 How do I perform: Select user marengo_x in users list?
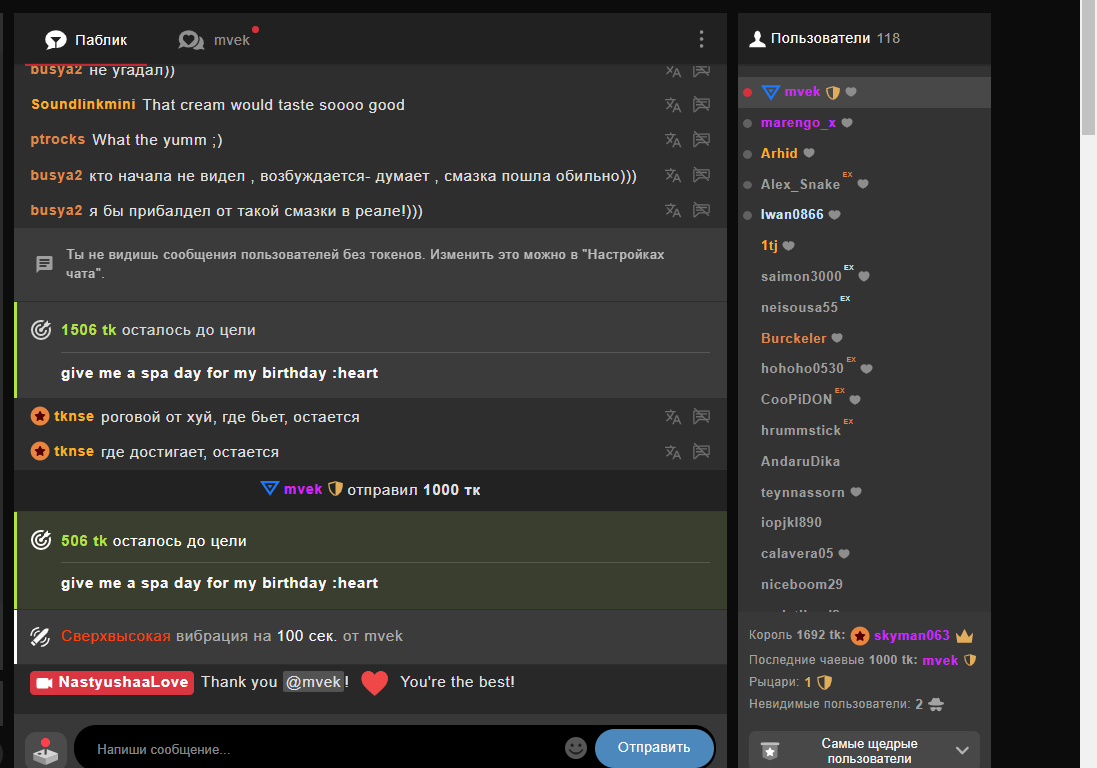(797, 123)
